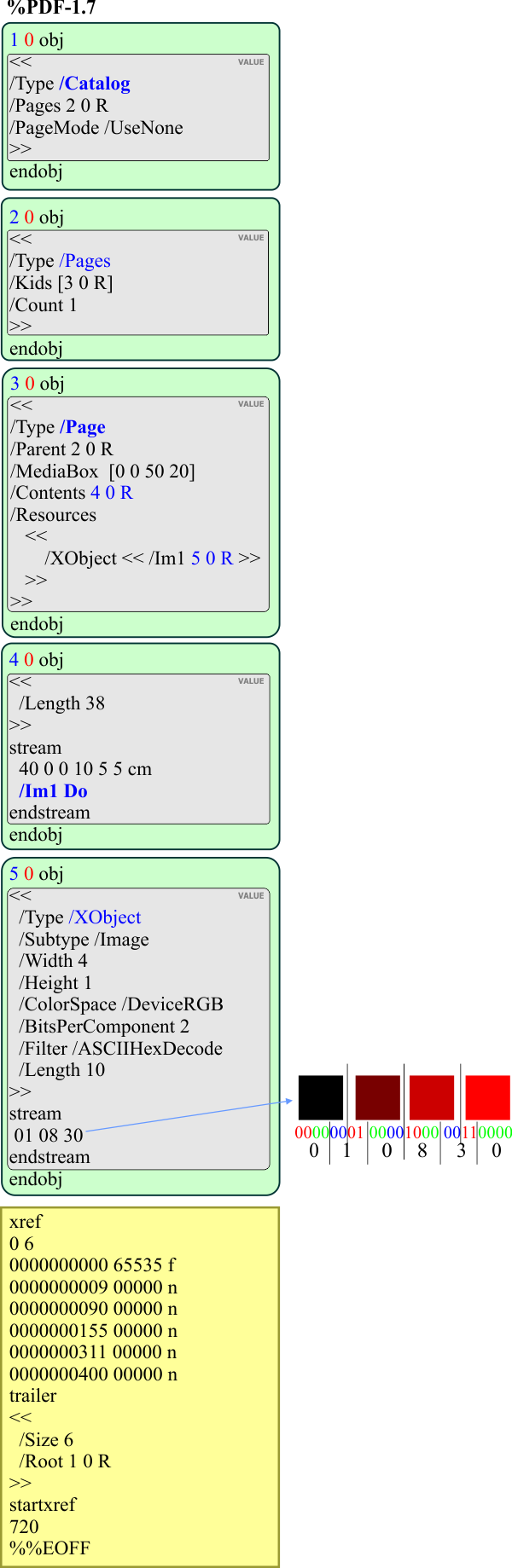Screen dimensions: 512x1568
Task: Click the VALUE label in object 4
Action: pyautogui.click(x=251, y=681)
